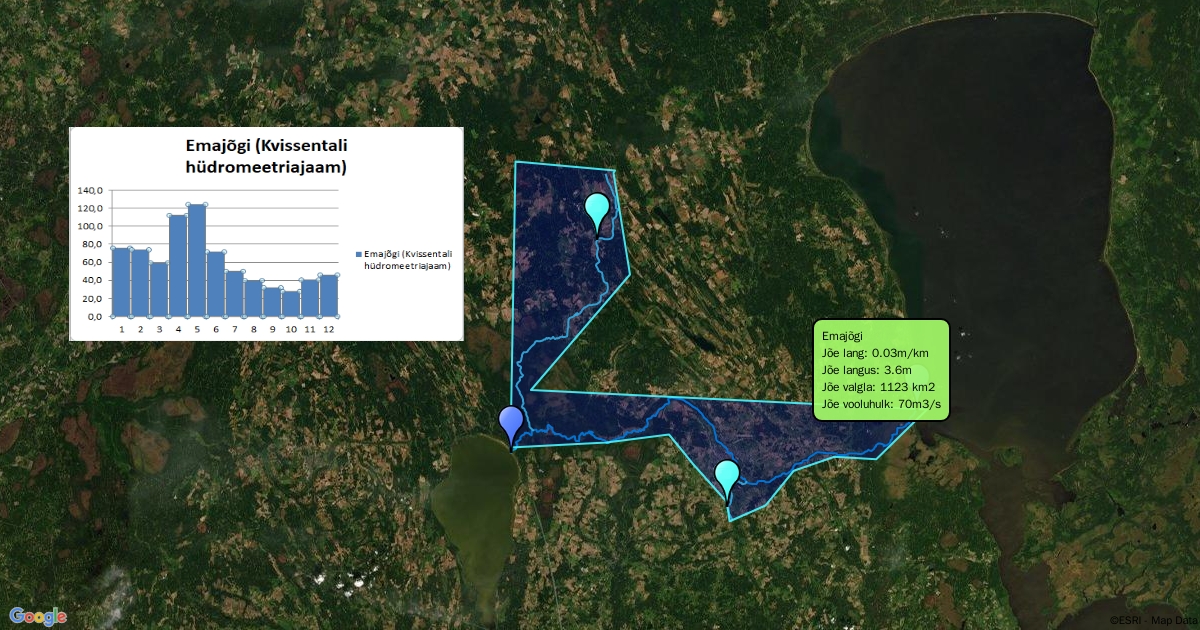Click the chart title Emajõgi (Kvissentali hüdromeetriajaam)
Screen dimensions: 1200x630
pos(267,155)
